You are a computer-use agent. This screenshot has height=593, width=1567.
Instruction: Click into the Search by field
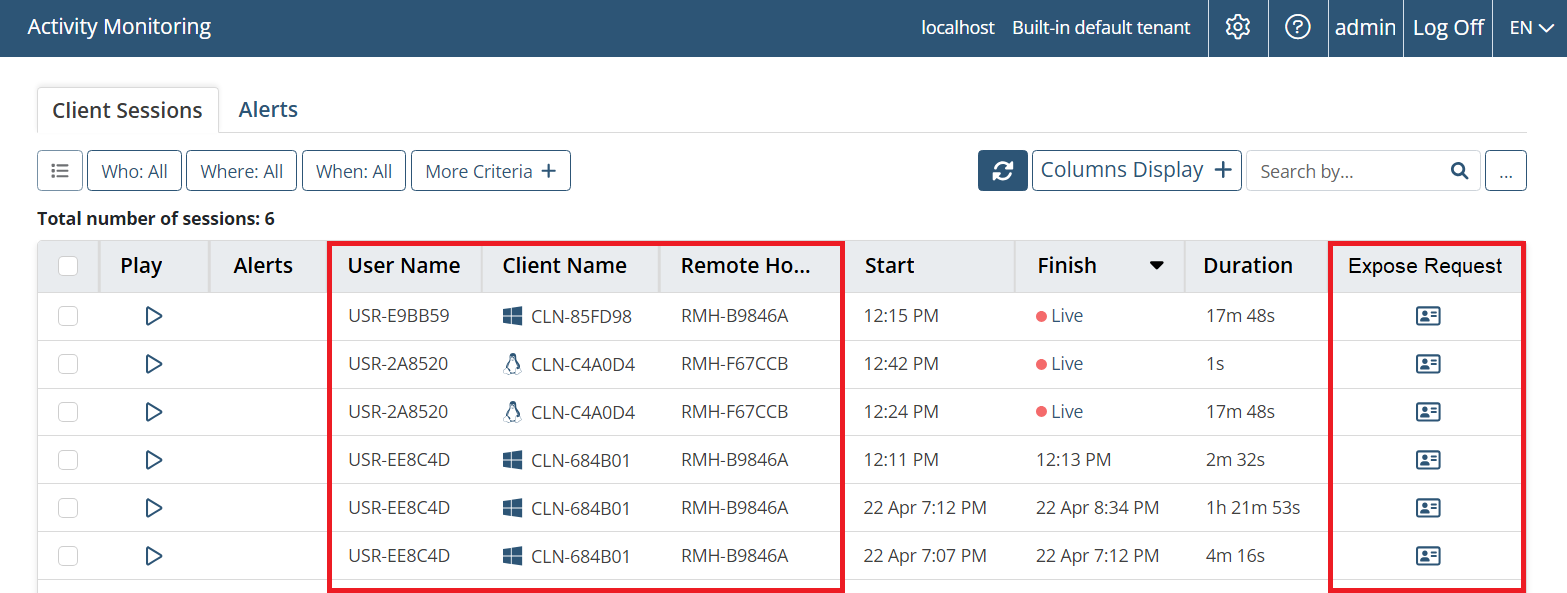click(x=1348, y=171)
